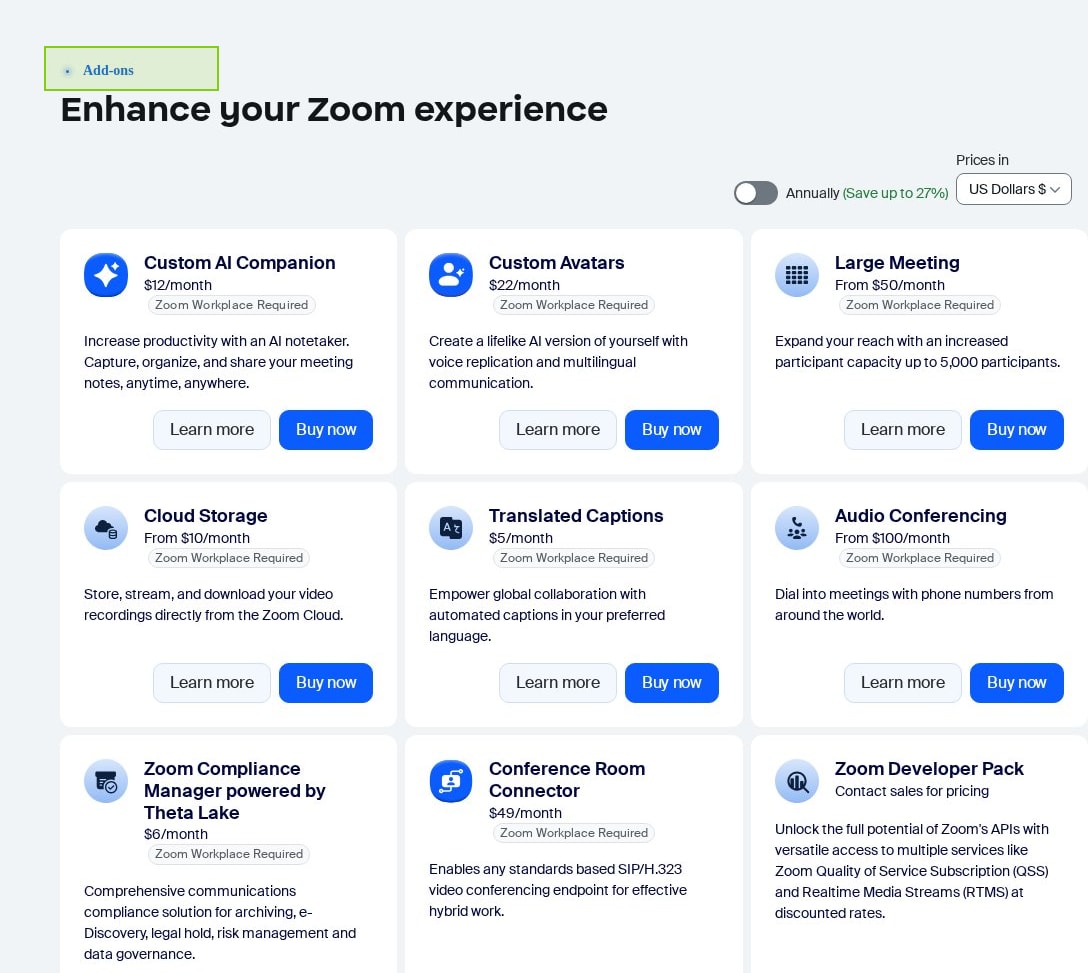Click the Custom AI Companion sparkle icon

point(106,275)
